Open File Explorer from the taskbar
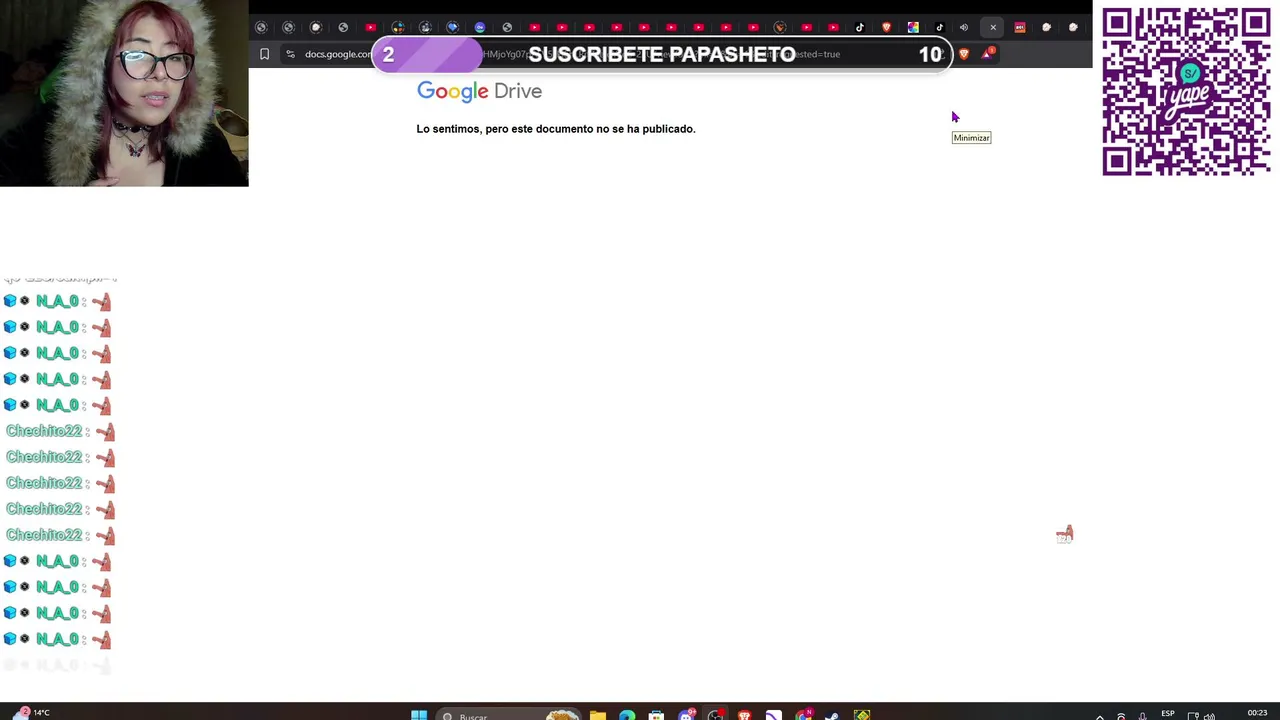The width and height of the screenshot is (1280, 720). [x=597, y=715]
